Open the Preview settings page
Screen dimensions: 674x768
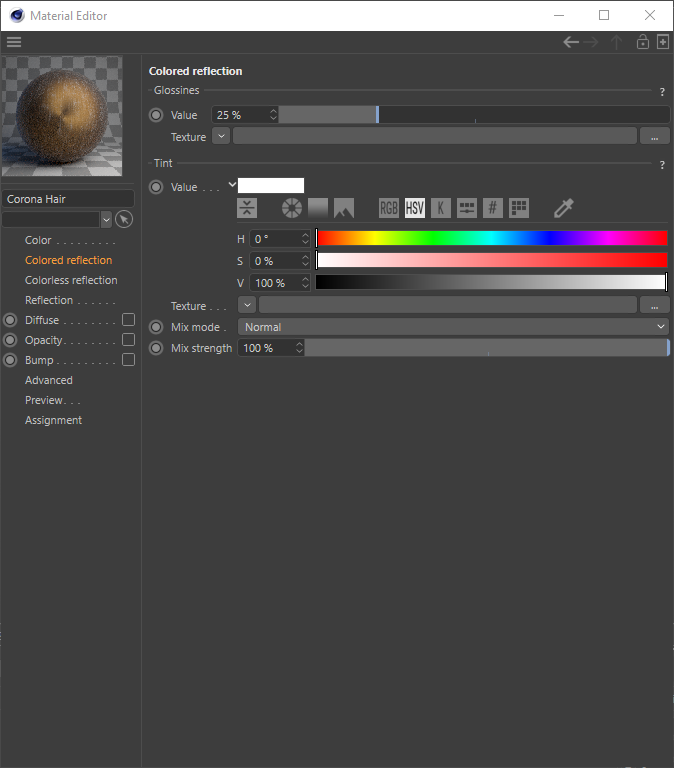[x=44, y=400]
